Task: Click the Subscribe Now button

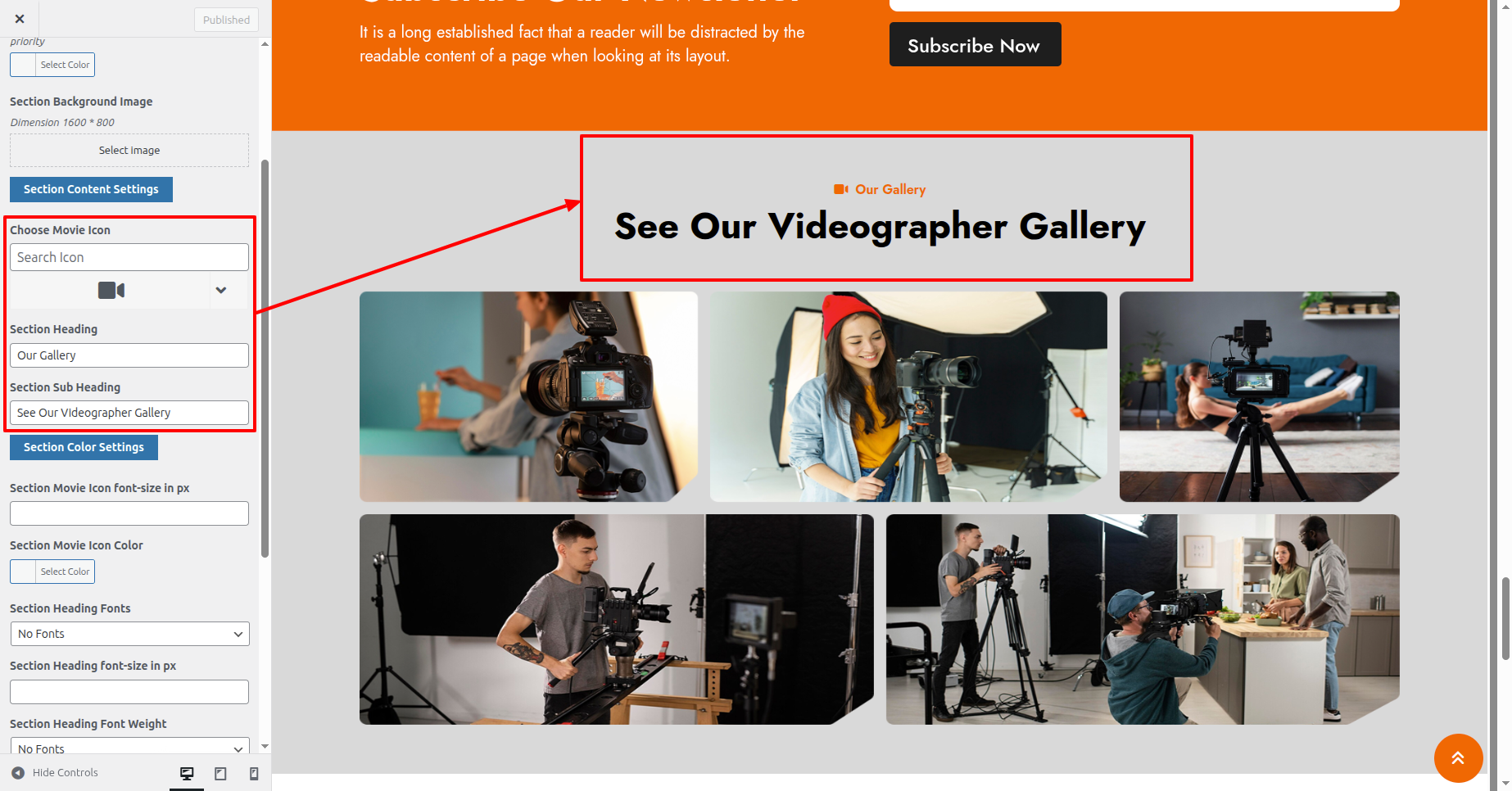Action: point(975,45)
